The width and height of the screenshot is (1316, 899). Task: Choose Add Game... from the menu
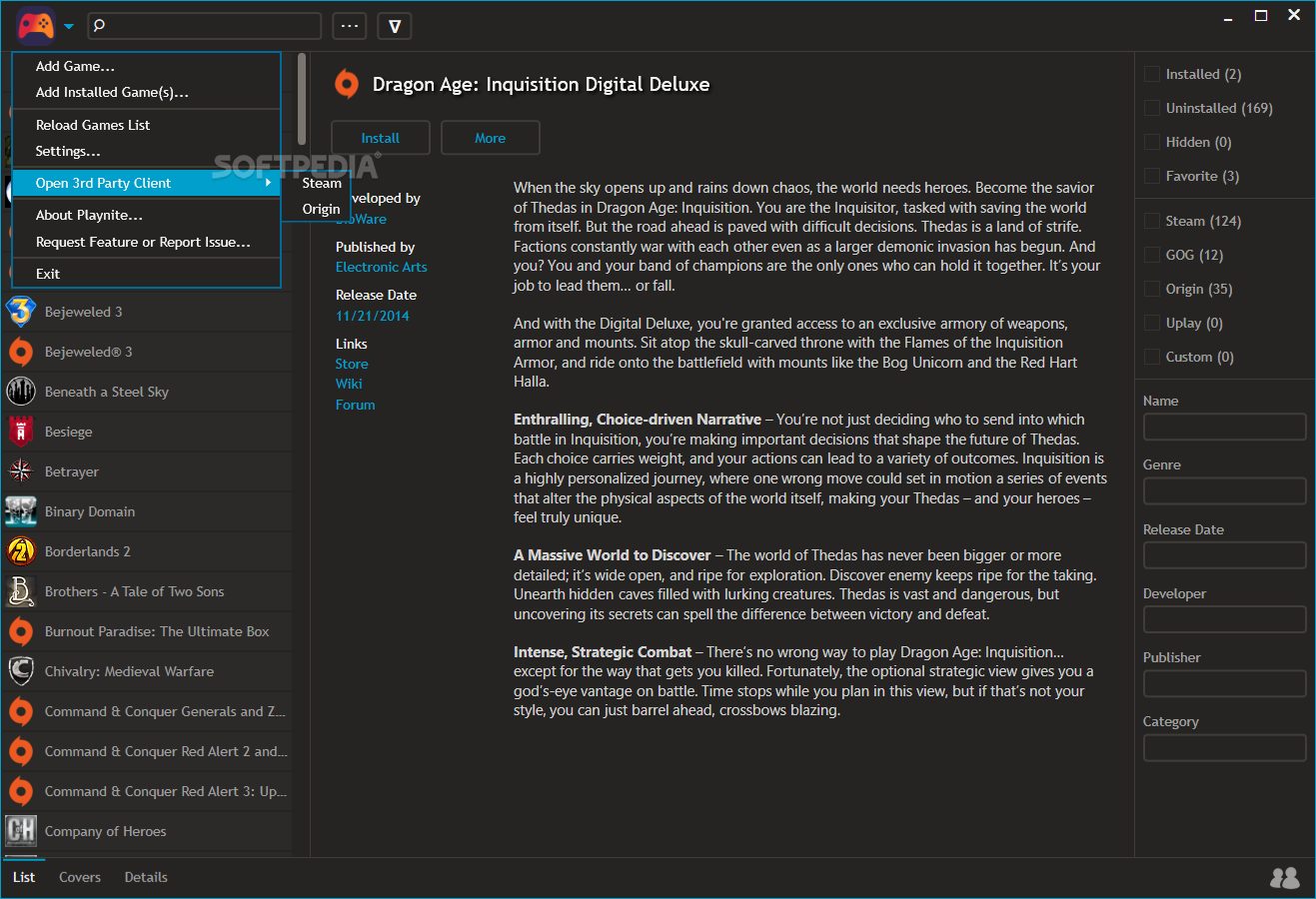click(146, 66)
